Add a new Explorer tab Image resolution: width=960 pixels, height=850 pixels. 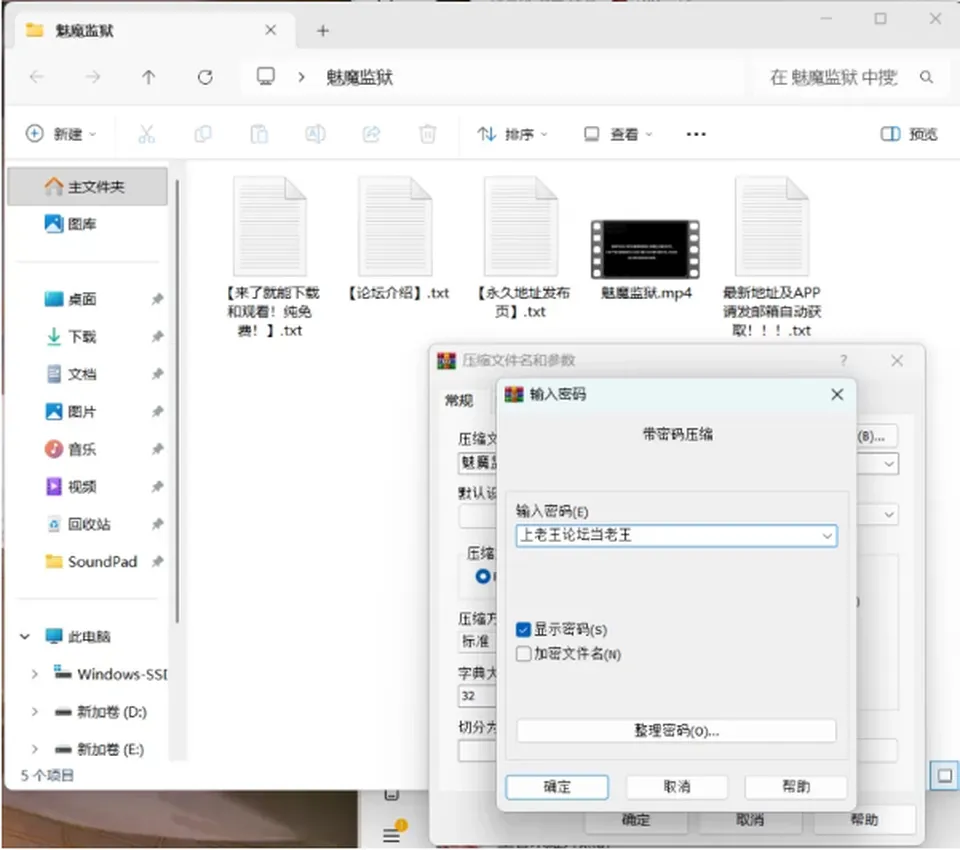click(x=323, y=31)
